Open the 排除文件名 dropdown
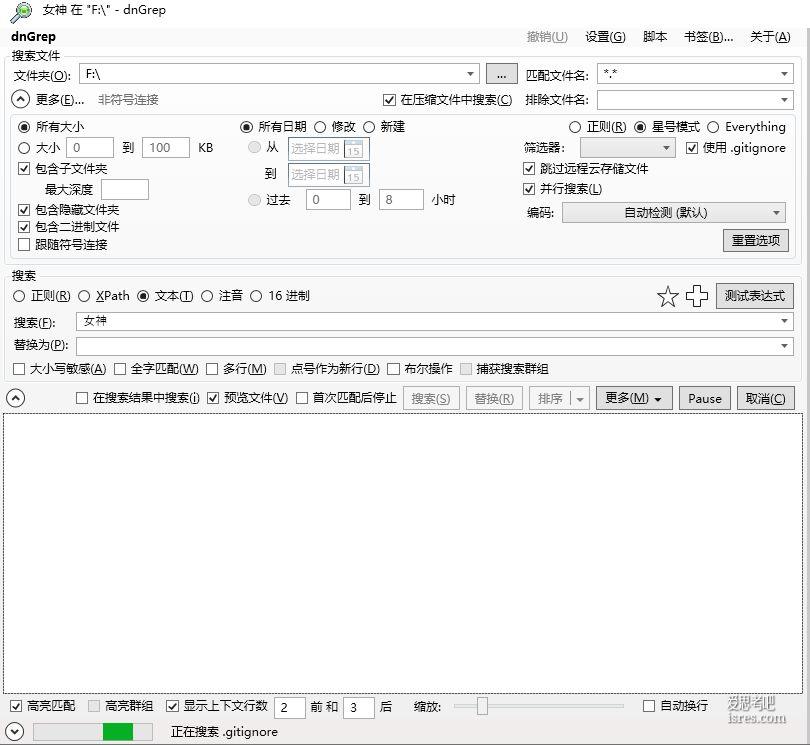 (784, 99)
